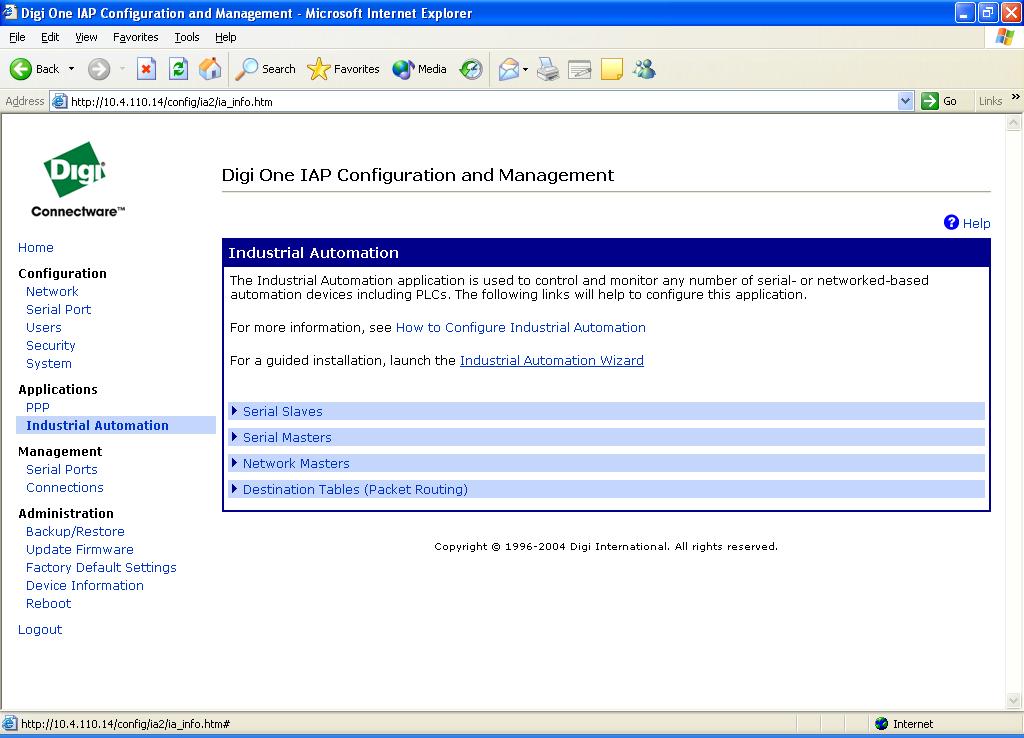Launch the Industrial Automation Wizard link
This screenshot has width=1024, height=738.
pos(551,360)
